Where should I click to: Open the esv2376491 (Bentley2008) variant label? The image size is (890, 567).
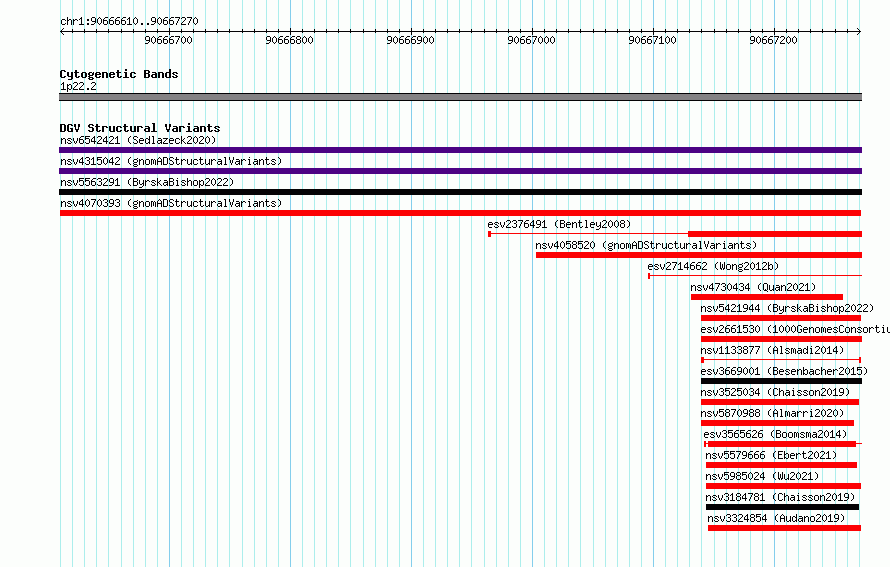tap(559, 224)
